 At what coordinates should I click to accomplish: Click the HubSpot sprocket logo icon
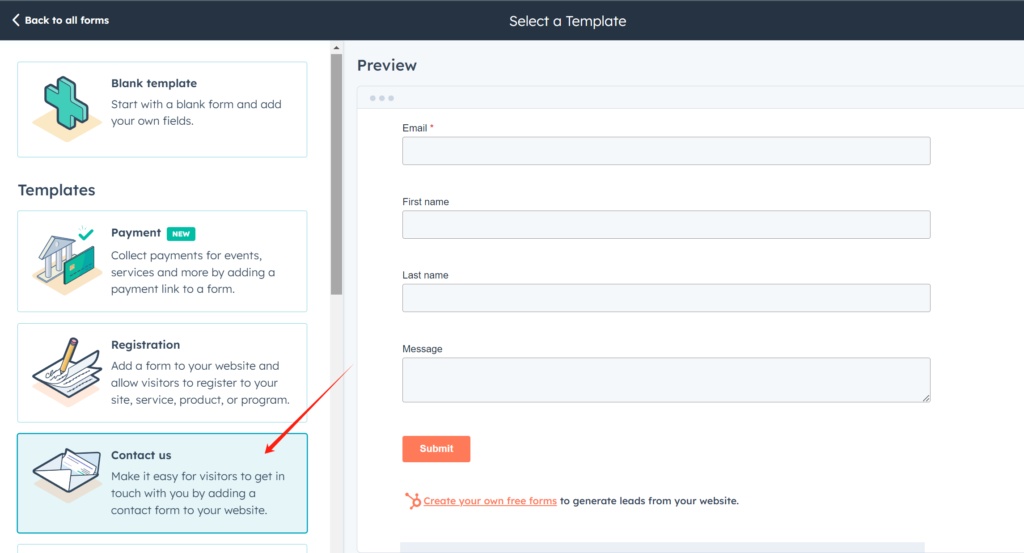[412, 501]
